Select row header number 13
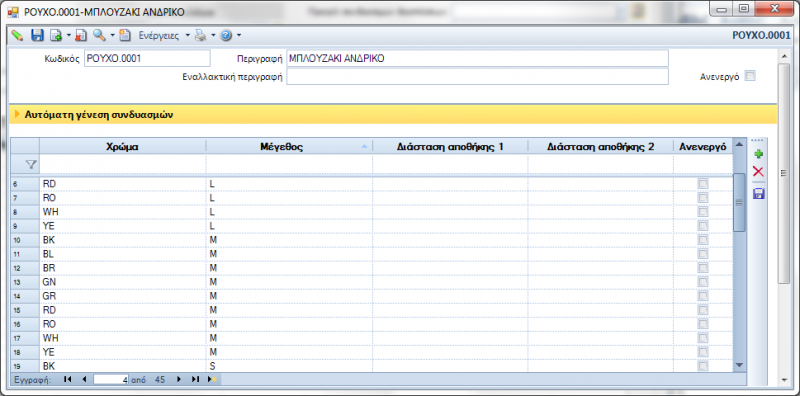 pos(25,282)
